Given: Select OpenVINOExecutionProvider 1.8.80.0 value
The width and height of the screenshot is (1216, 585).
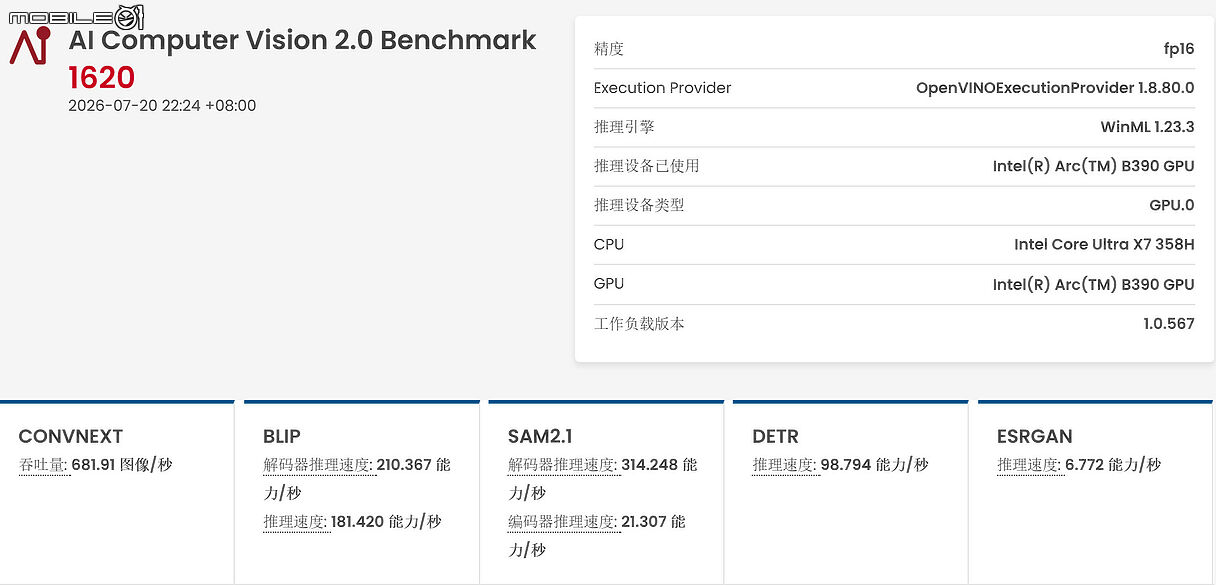Looking at the screenshot, I should click(1055, 88).
